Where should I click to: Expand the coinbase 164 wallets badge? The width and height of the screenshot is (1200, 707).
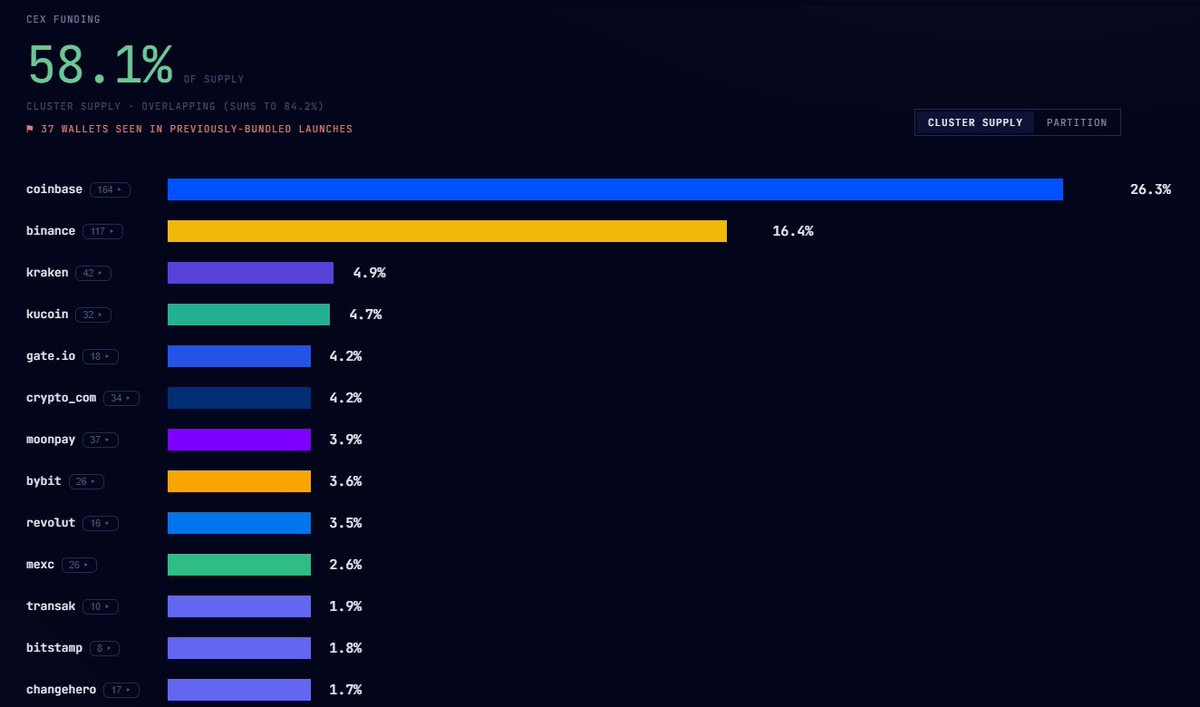coord(110,189)
